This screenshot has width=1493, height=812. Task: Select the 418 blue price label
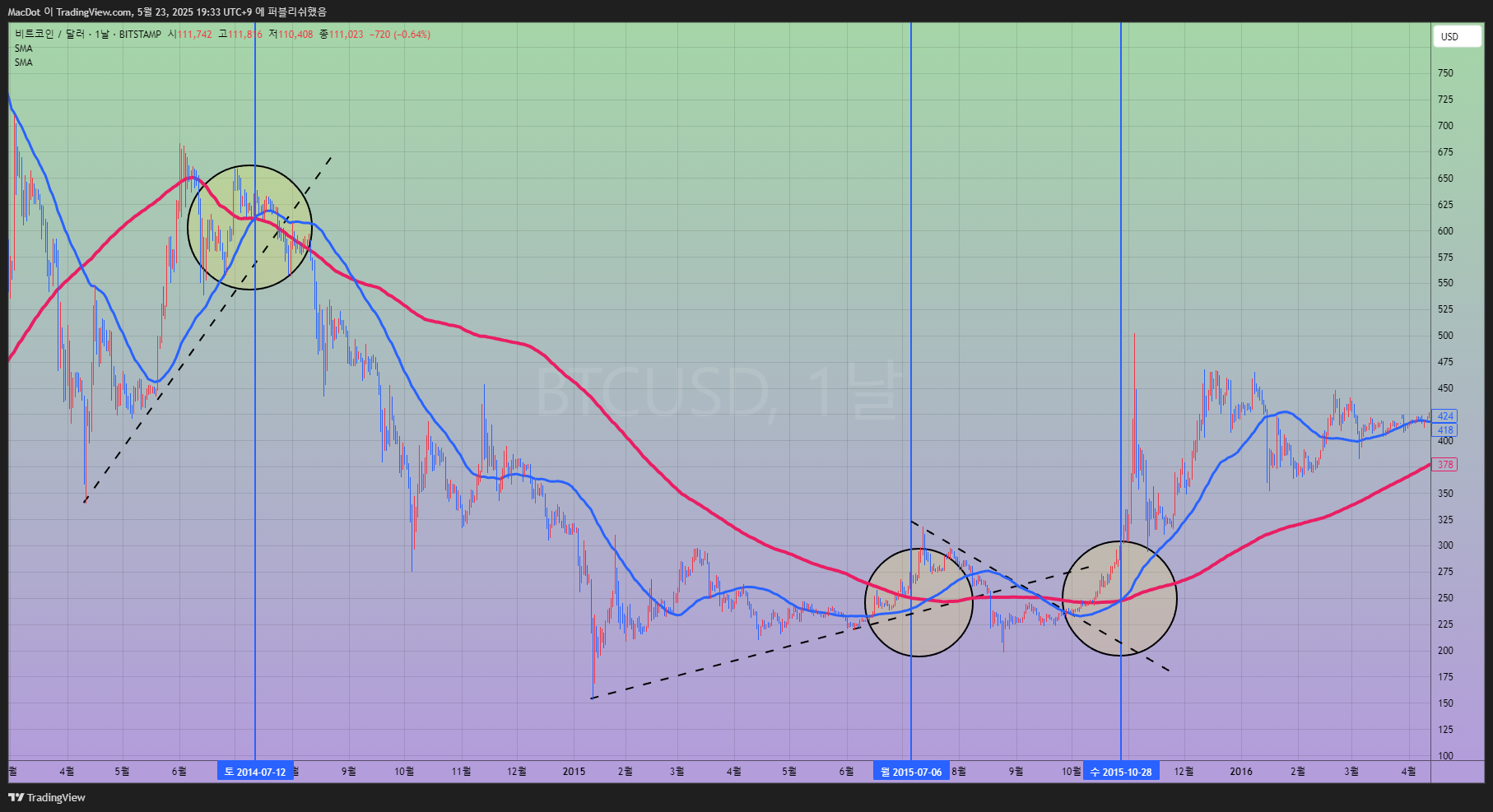[x=1444, y=430]
